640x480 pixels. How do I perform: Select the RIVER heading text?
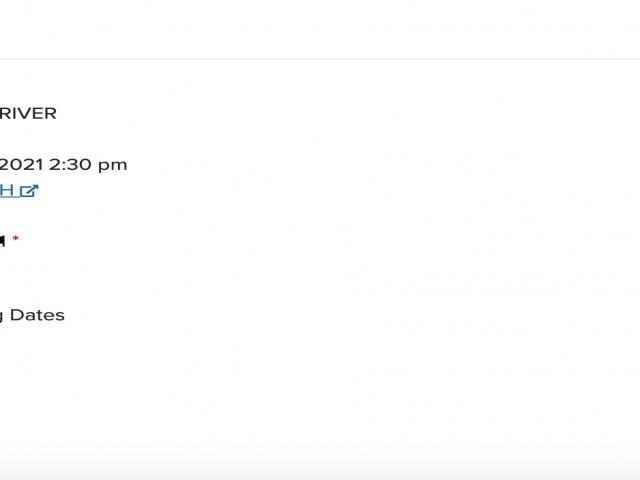pos(28,113)
